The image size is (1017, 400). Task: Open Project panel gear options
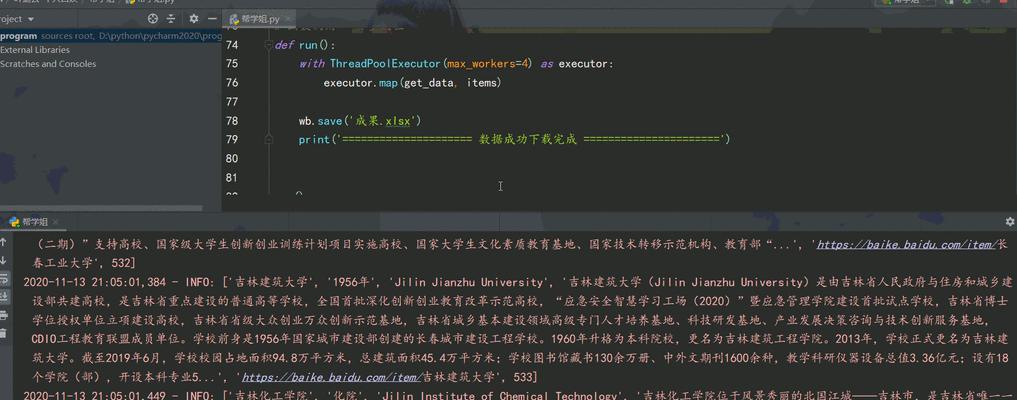coord(193,19)
